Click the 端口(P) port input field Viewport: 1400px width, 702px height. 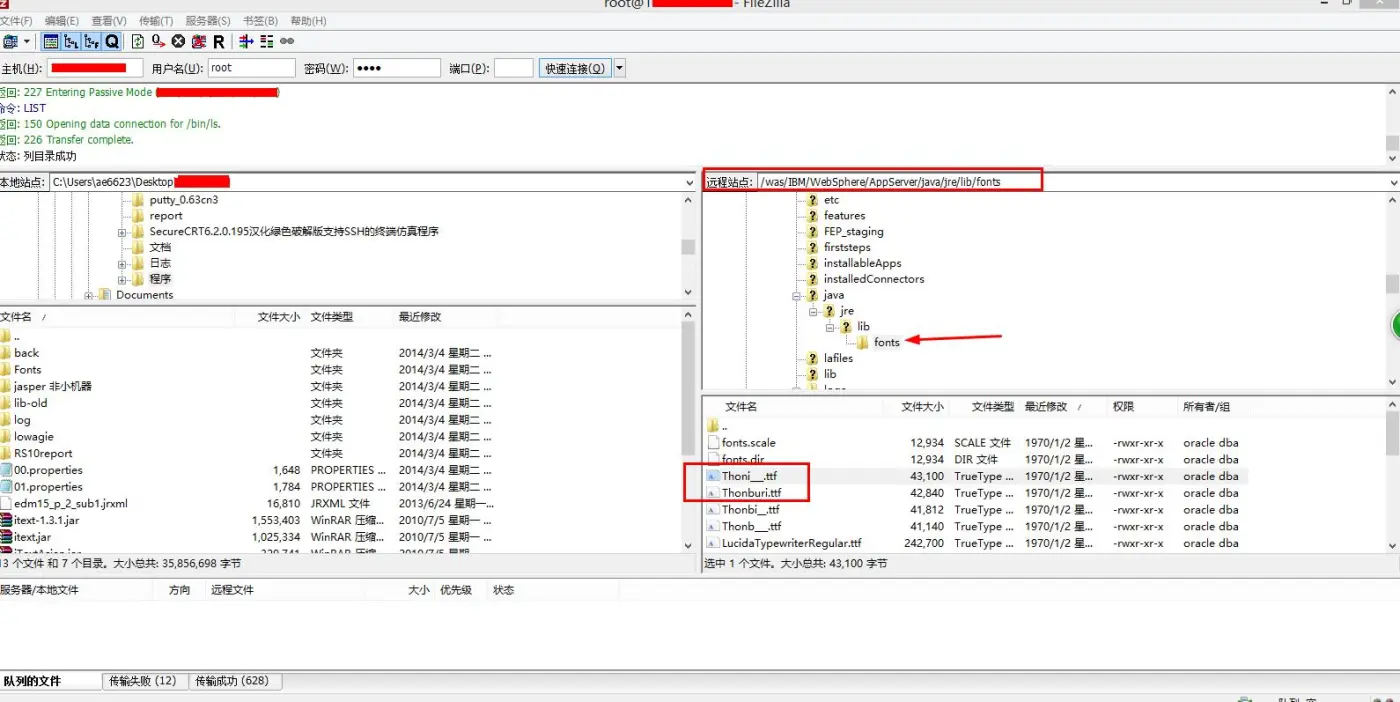(x=513, y=68)
